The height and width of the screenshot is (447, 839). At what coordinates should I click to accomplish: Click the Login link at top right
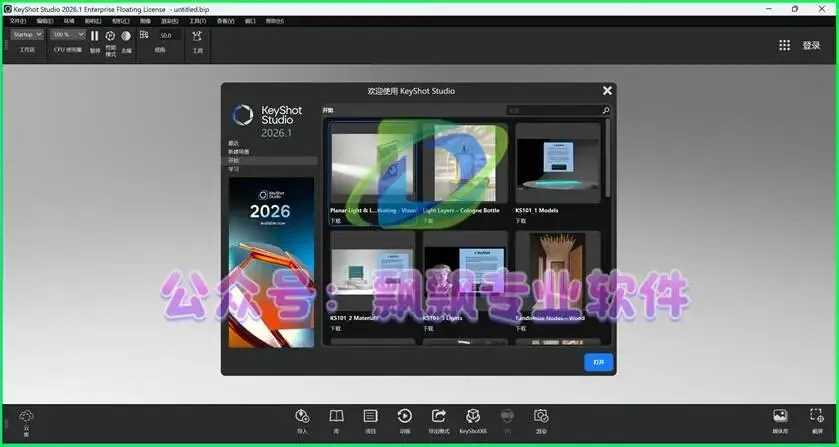[x=811, y=46]
